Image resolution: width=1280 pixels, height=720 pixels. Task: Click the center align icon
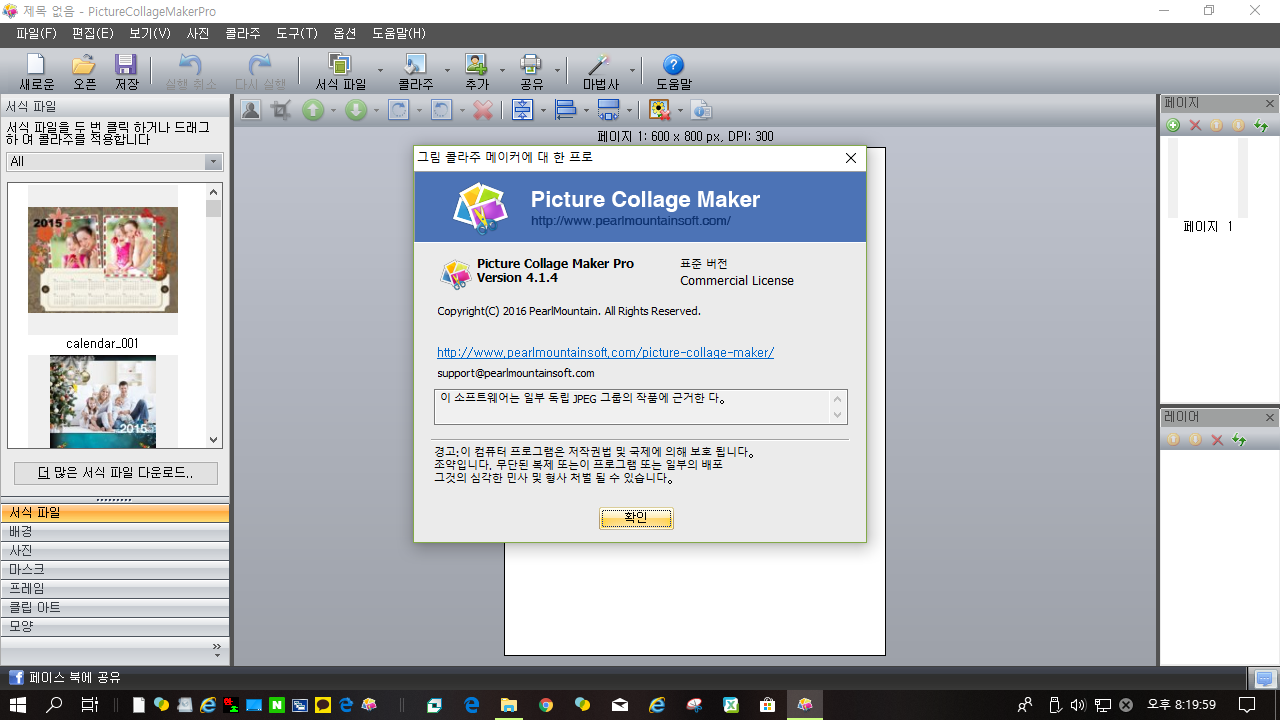pos(522,110)
